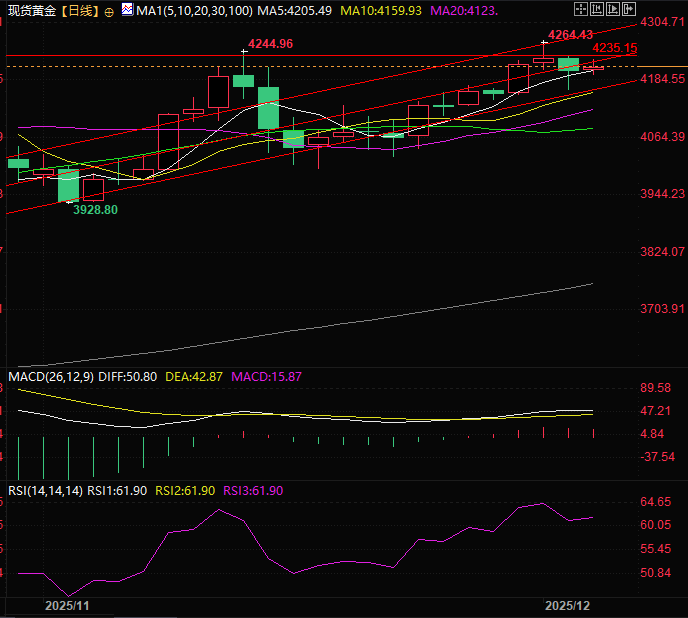Click MA1(5,10,20,30,100) indicator parameters
The width and height of the screenshot is (688, 618).
click(194, 11)
